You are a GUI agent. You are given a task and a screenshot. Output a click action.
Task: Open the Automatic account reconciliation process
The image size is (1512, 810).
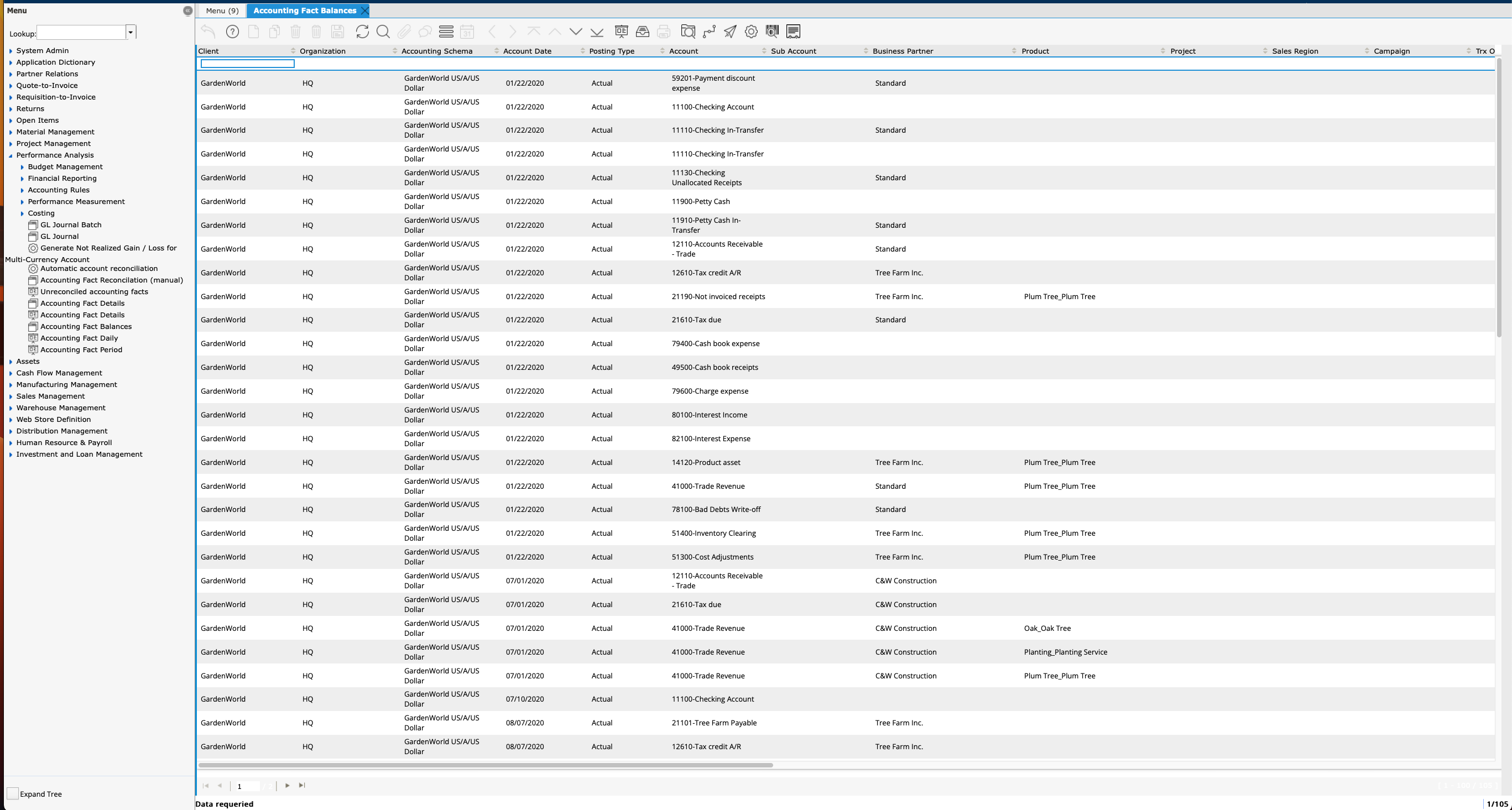click(98, 269)
